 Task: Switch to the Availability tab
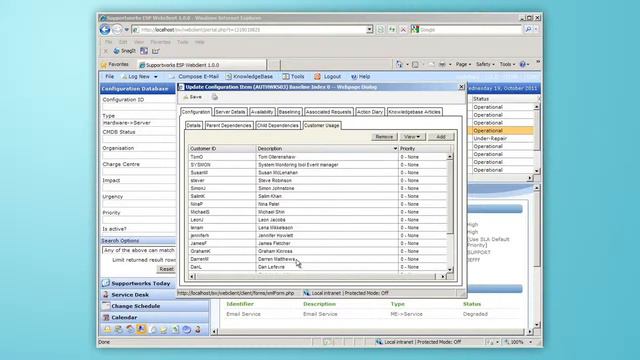coord(262,112)
